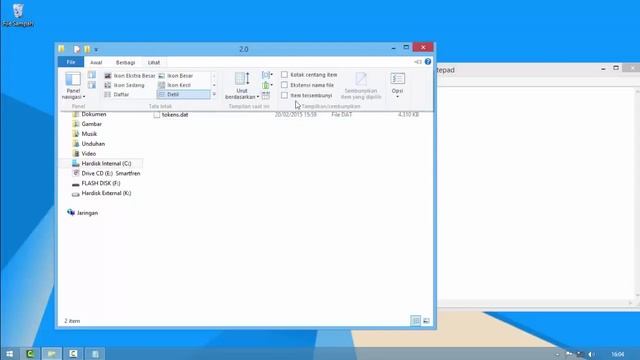
Task: Open Video in the navigation pane
Action: tap(84, 154)
